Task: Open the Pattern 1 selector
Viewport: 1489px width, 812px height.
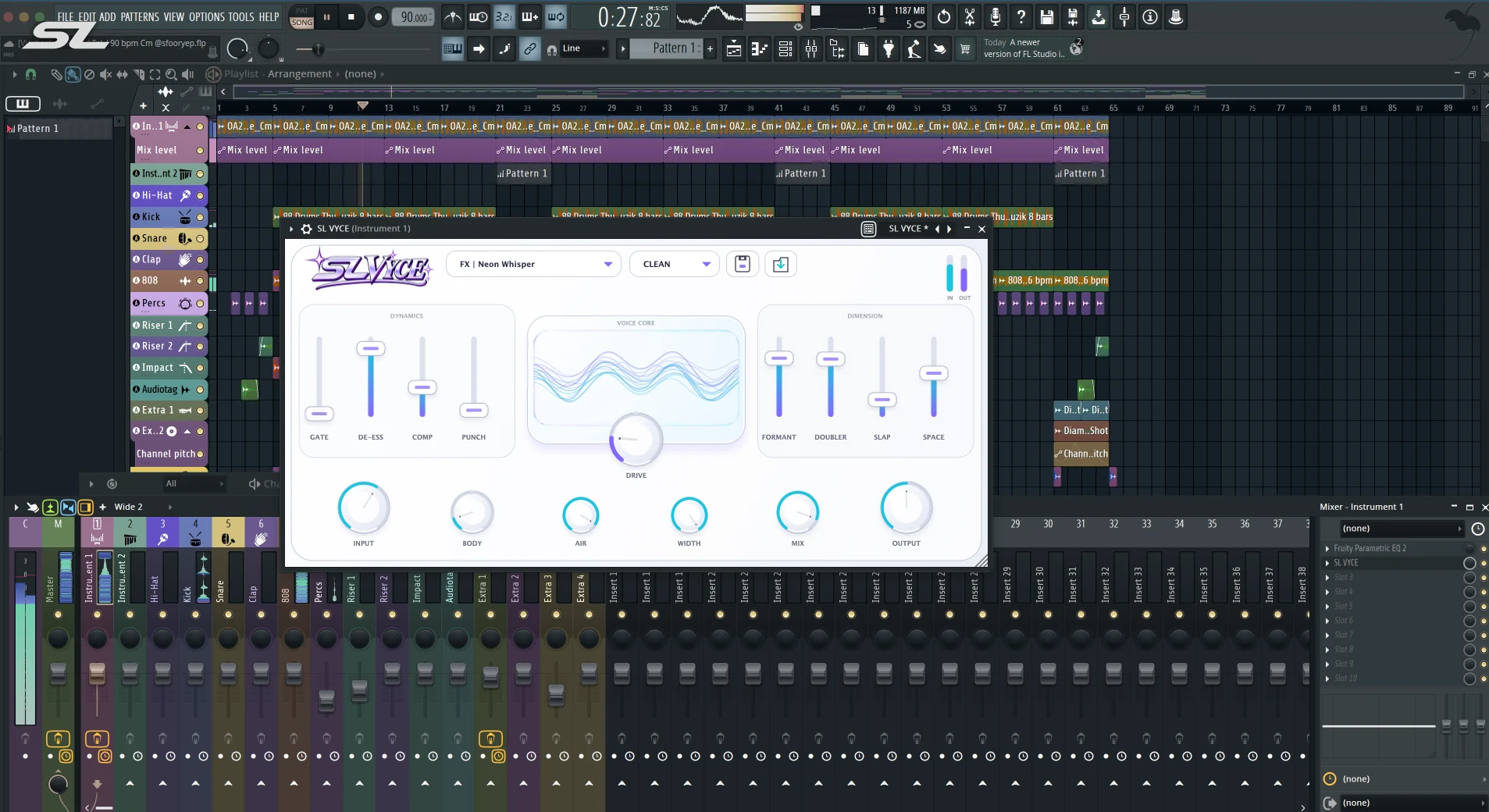Action: (x=665, y=48)
